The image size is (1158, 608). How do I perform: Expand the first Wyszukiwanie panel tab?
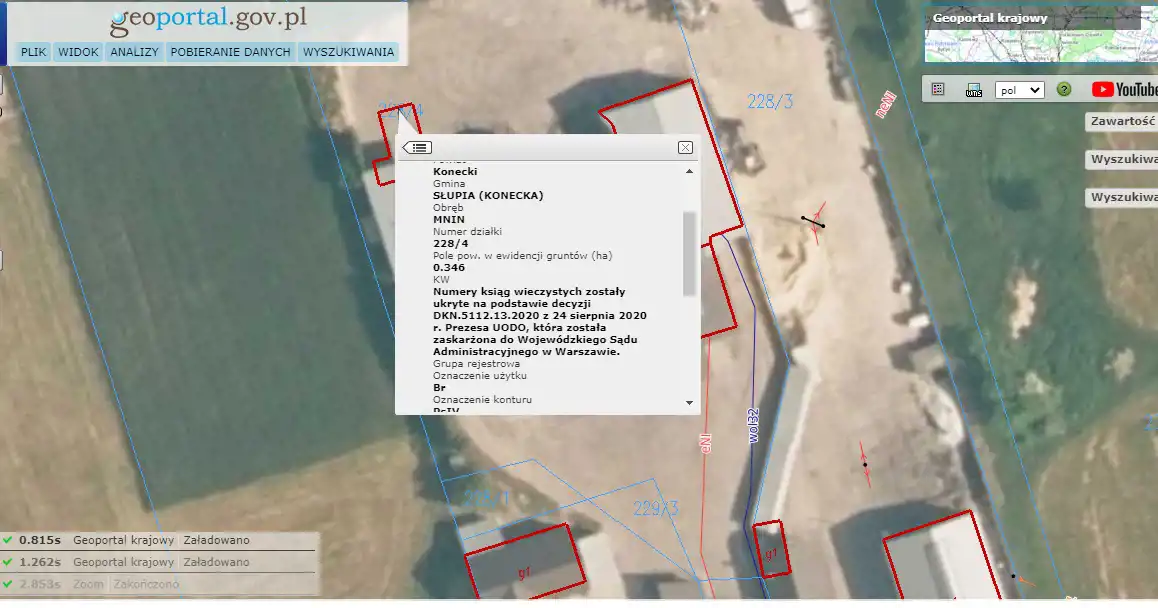[1122, 159]
